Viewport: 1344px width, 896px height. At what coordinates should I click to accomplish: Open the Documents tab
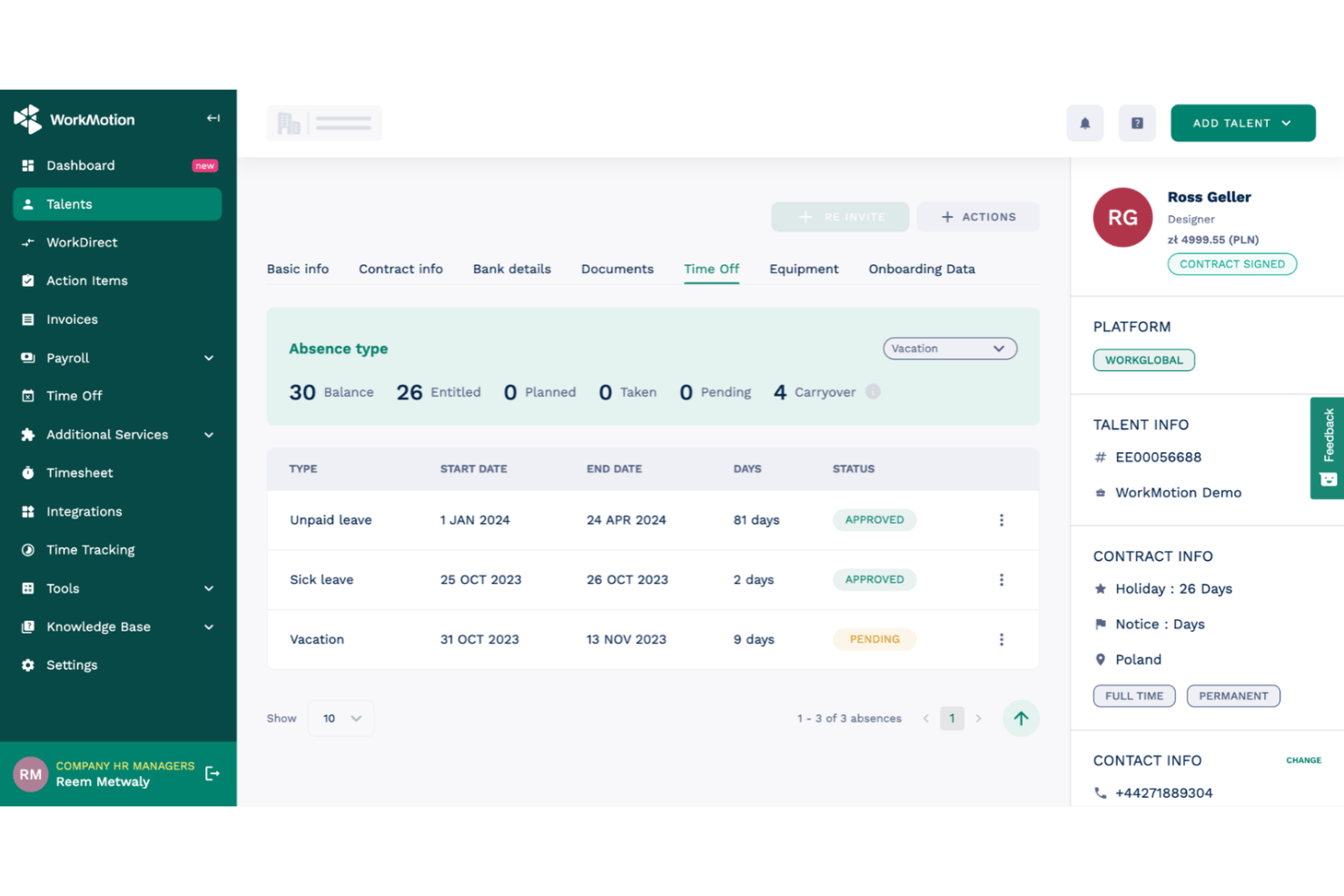click(618, 269)
